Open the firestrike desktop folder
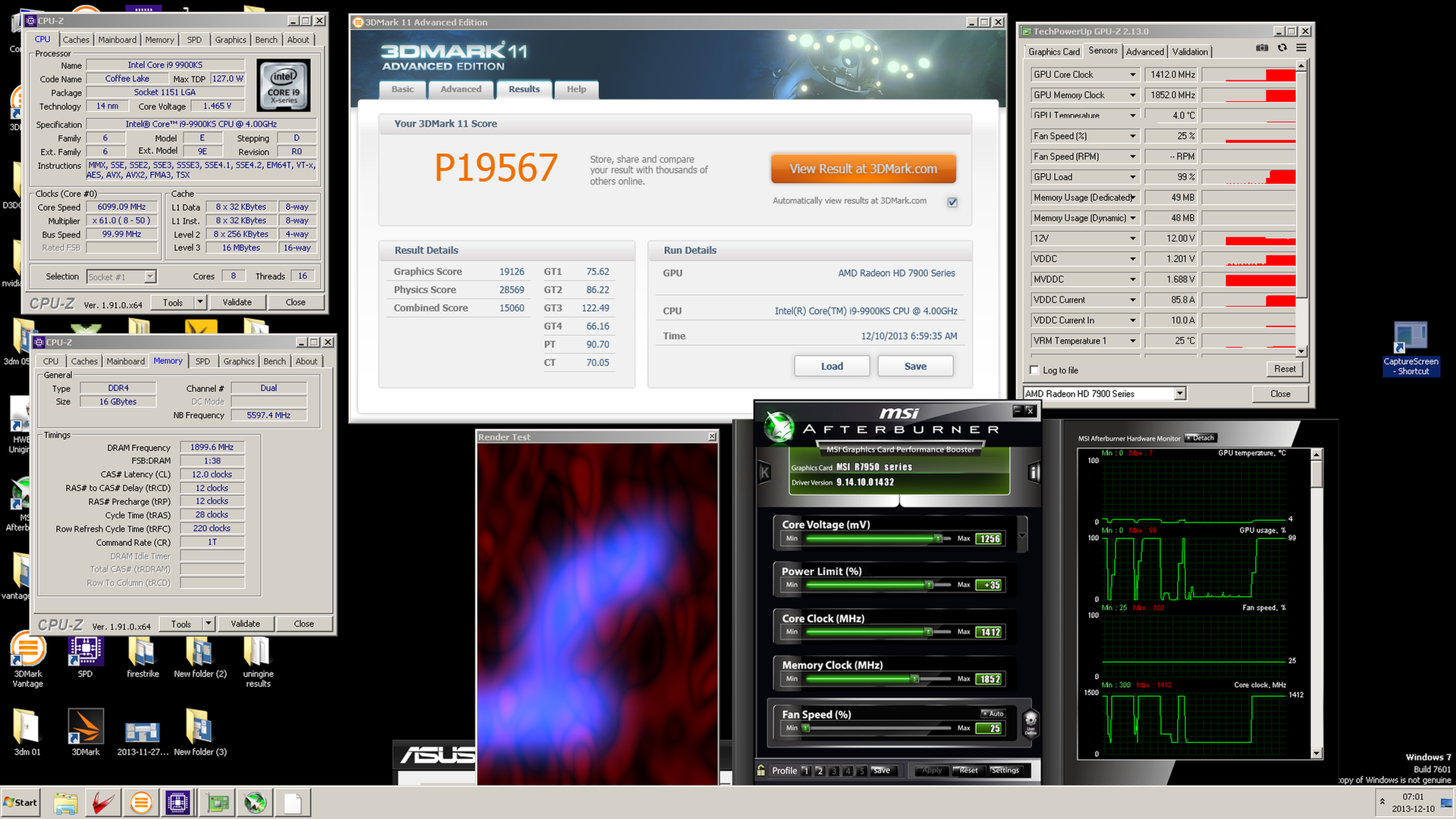1456x819 pixels. tap(143, 656)
